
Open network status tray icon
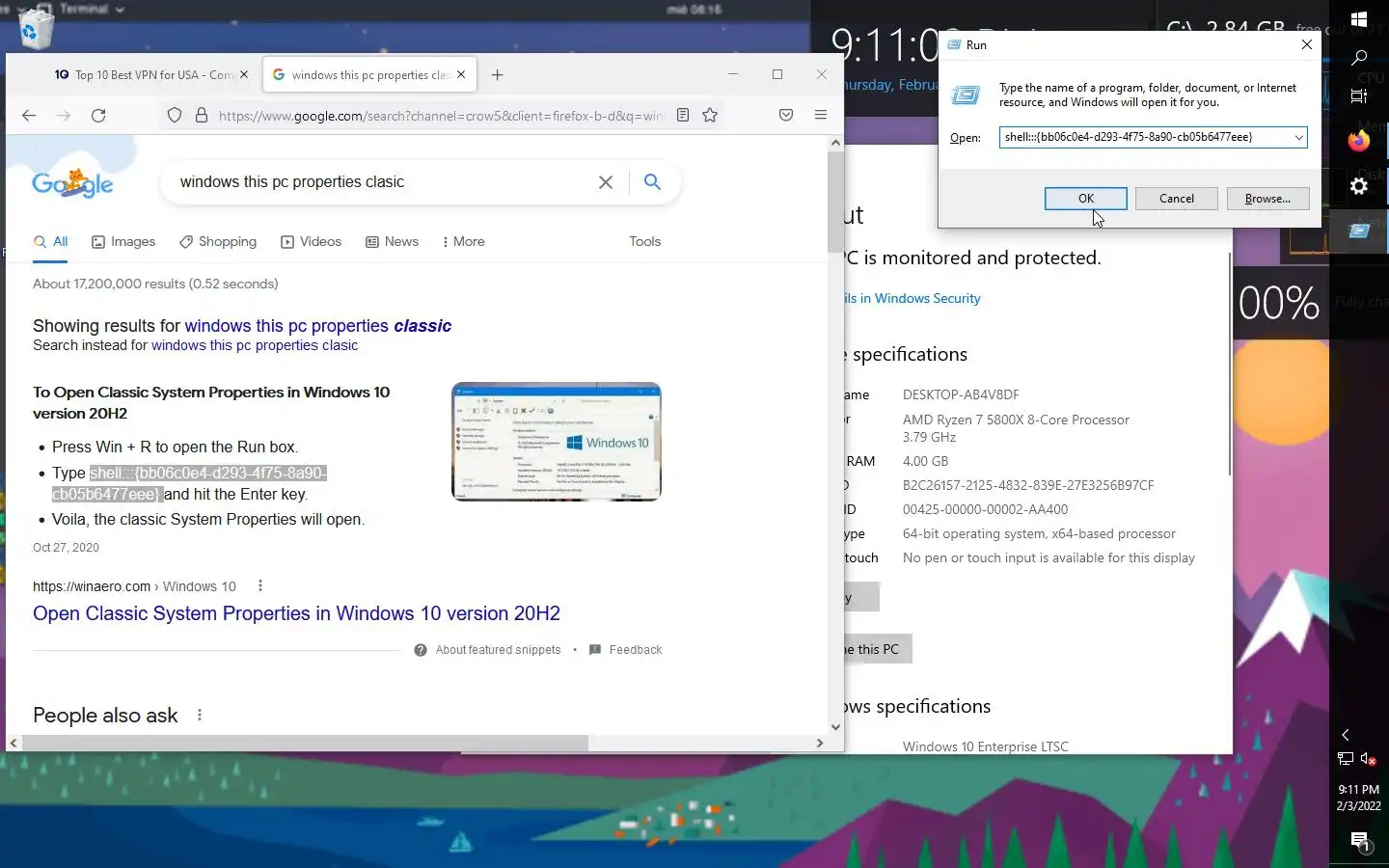click(1346, 759)
